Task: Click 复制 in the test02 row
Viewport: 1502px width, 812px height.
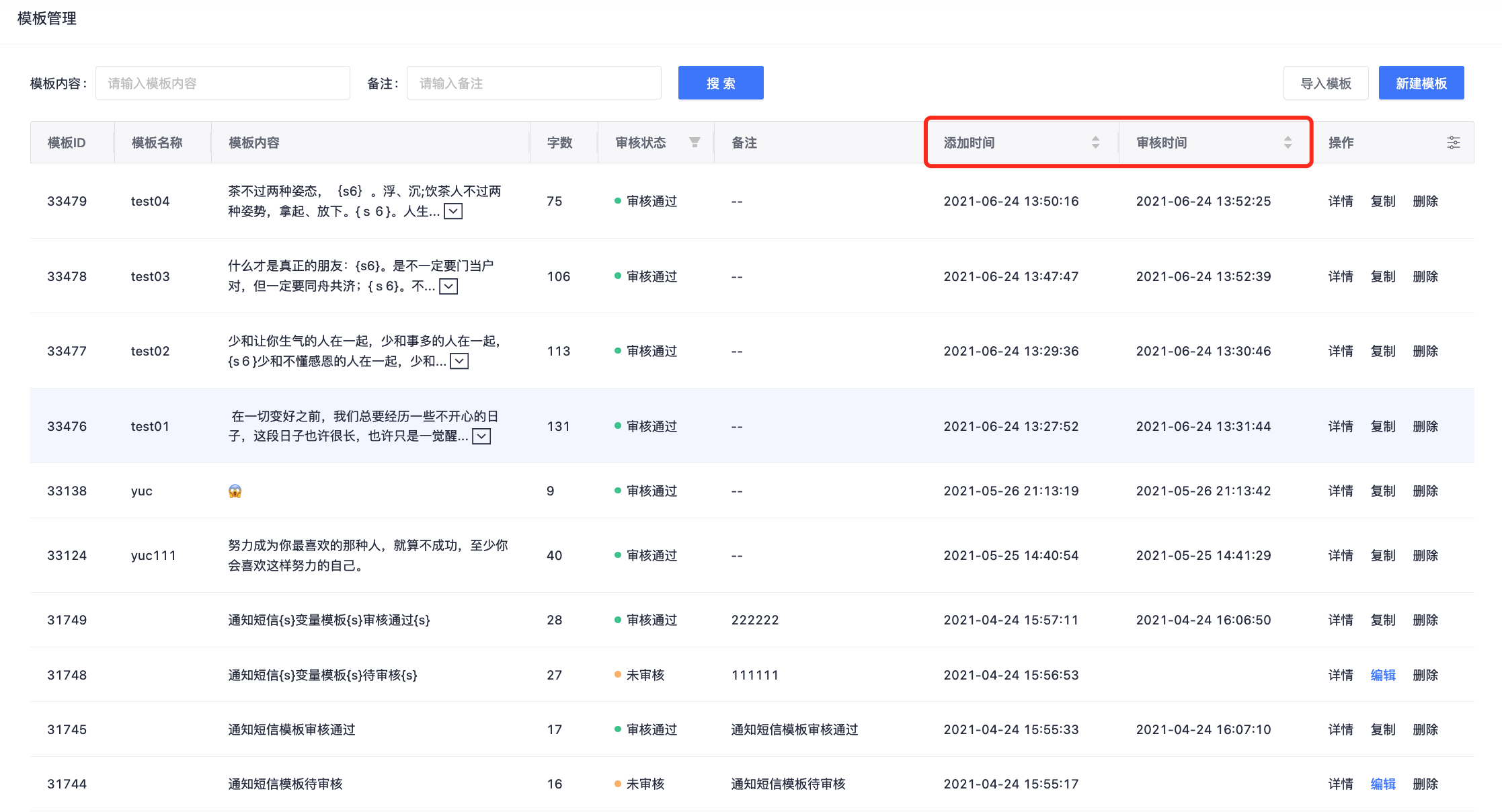Action: 1383,351
